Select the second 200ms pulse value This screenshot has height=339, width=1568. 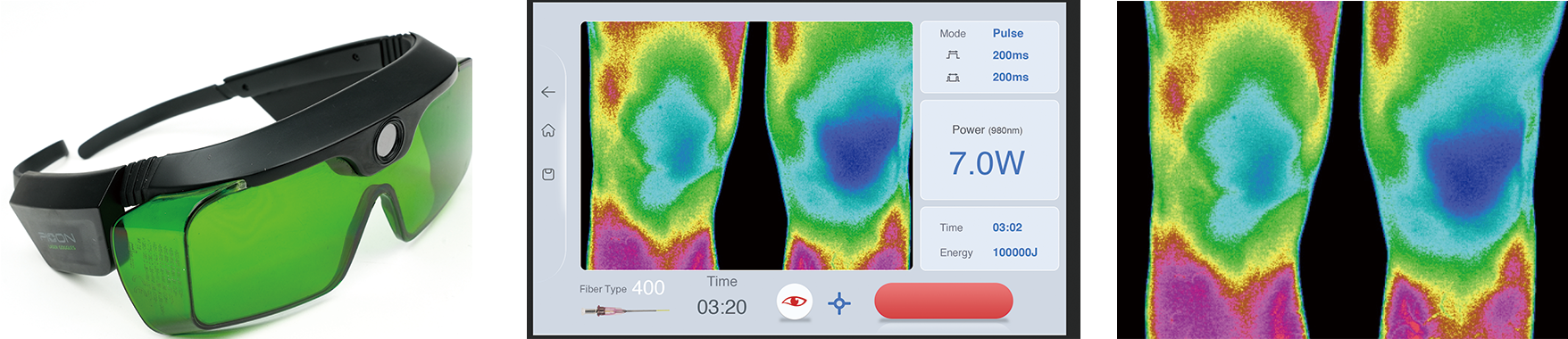[x=1010, y=78]
